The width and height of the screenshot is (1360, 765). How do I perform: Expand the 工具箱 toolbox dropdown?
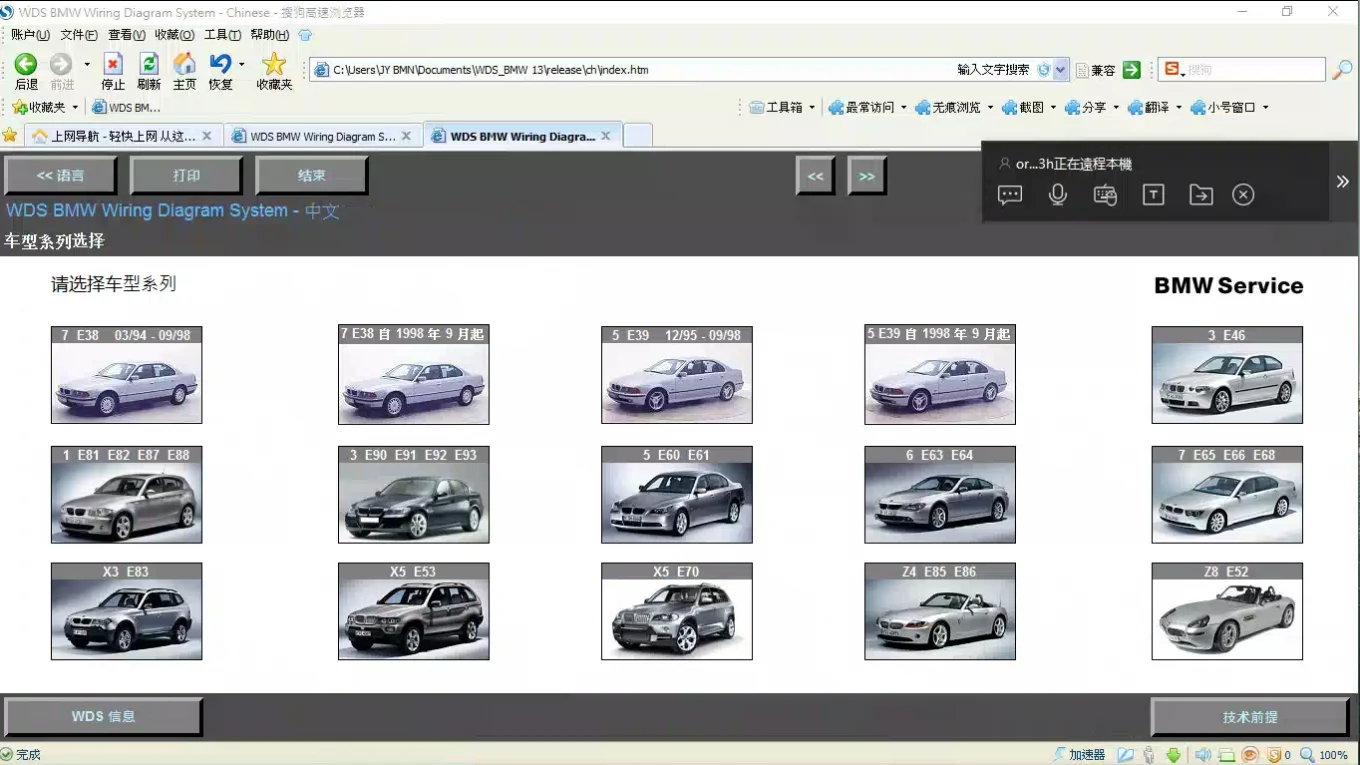click(812, 107)
